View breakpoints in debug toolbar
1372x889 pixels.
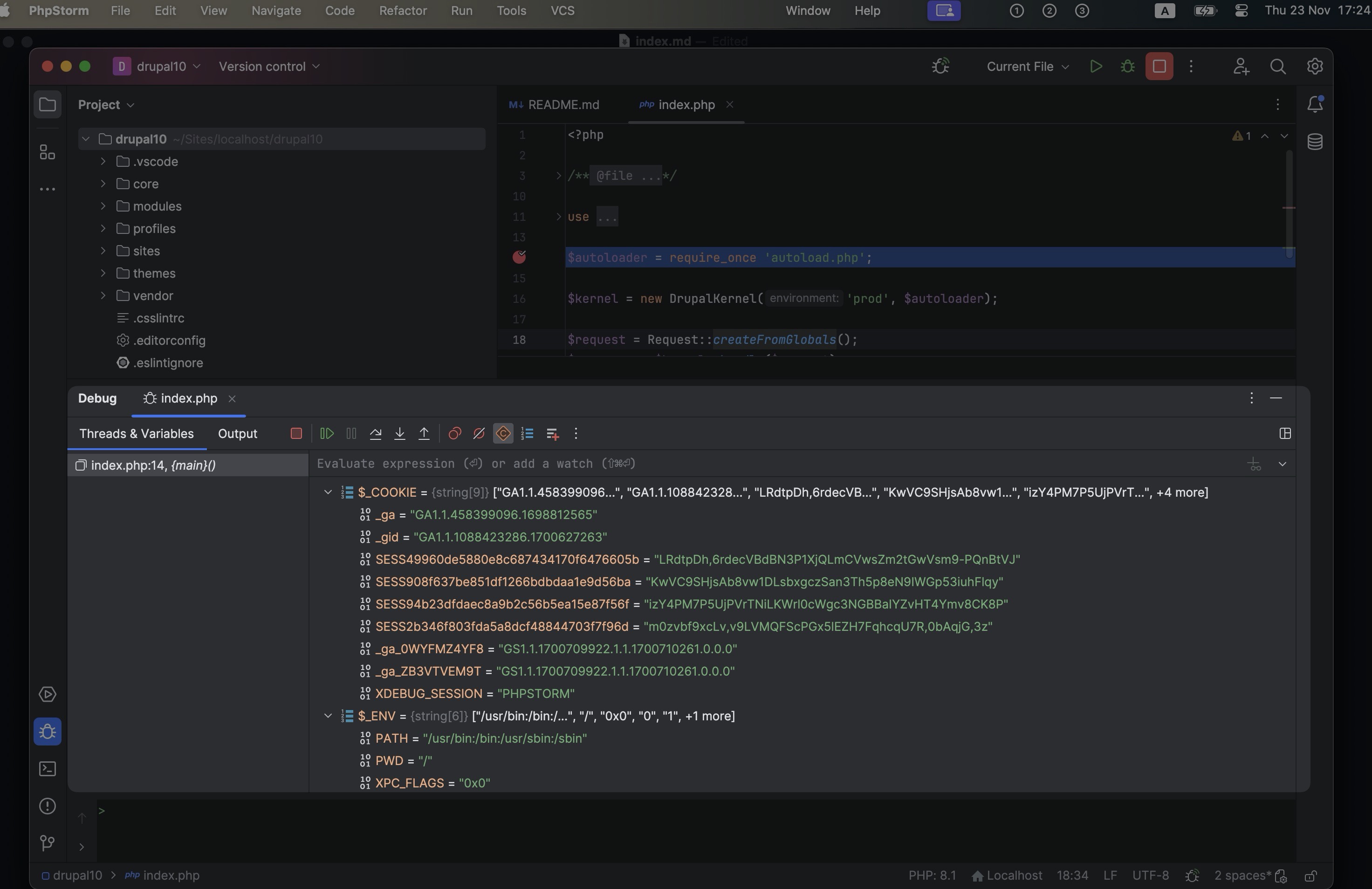pyautogui.click(x=454, y=433)
